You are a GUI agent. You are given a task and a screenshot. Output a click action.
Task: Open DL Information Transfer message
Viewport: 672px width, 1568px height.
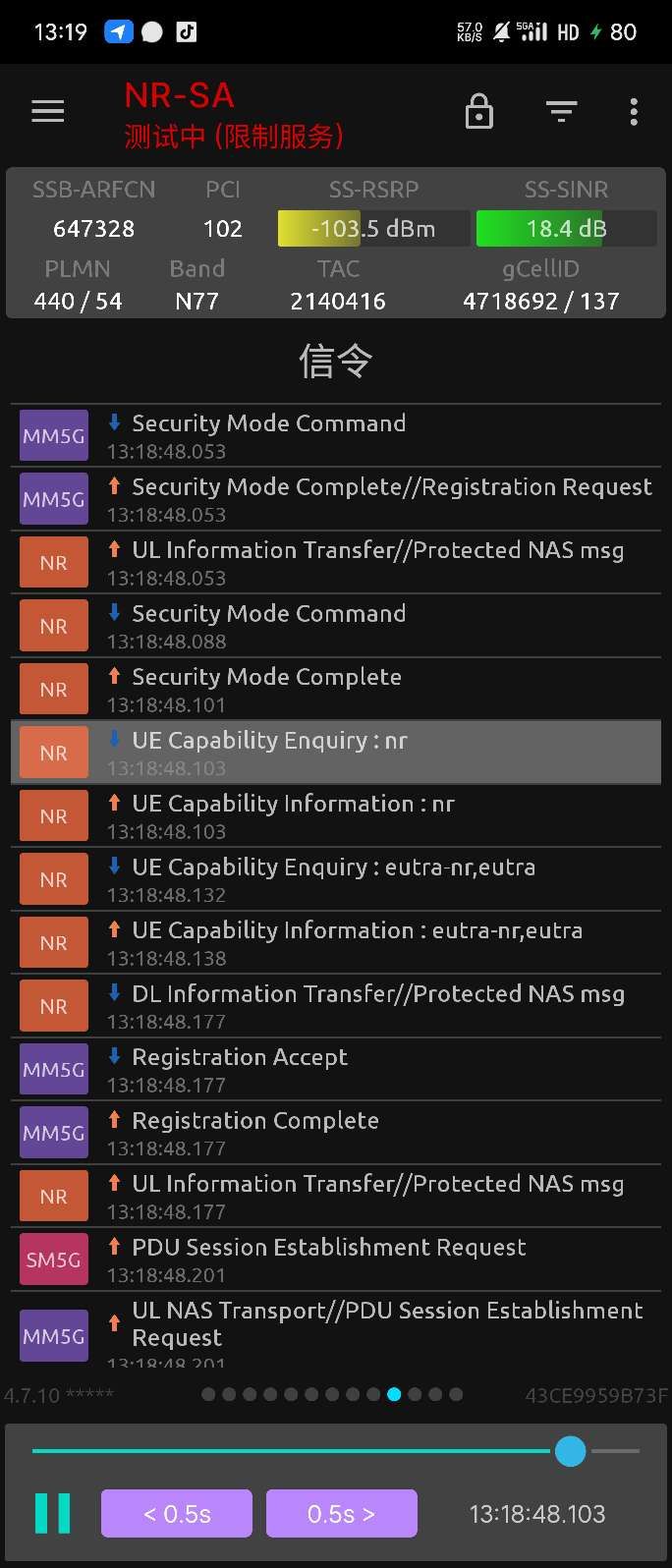(378, 994)
